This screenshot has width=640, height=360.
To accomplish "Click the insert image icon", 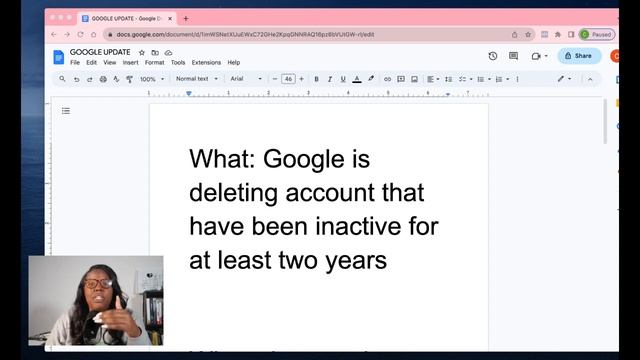I will click(414, 79).
